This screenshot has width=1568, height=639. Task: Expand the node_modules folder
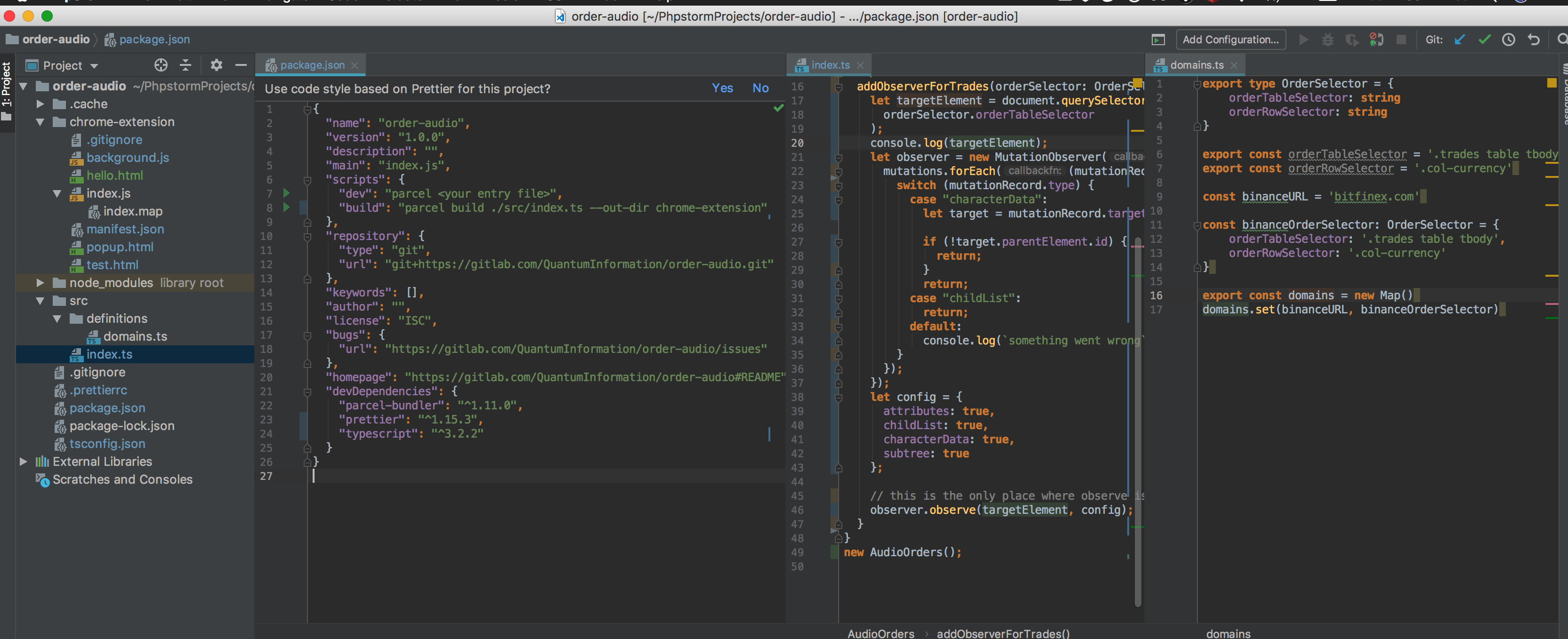40,283
